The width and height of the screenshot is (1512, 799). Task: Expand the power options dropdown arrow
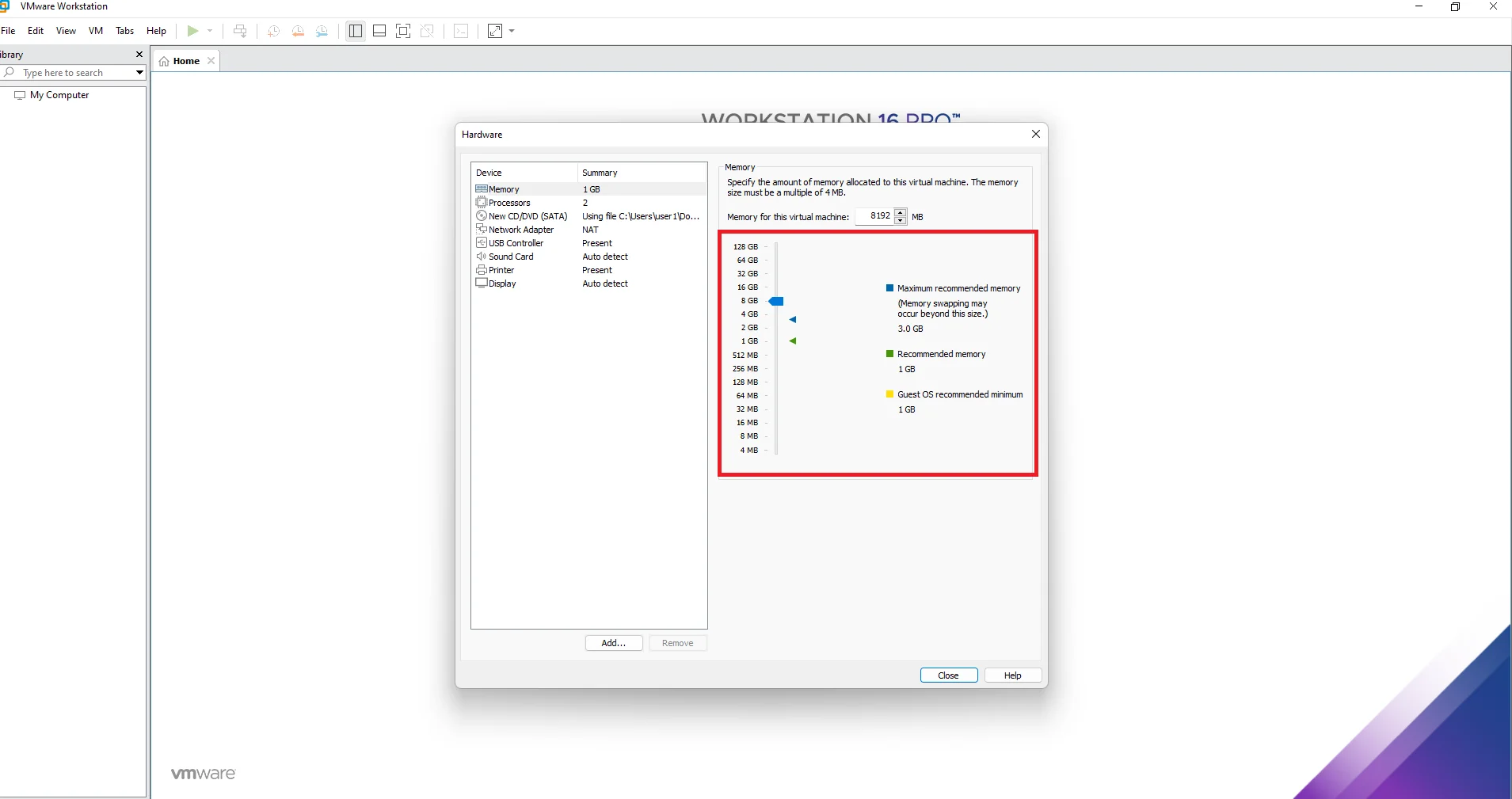pos(210,31)
